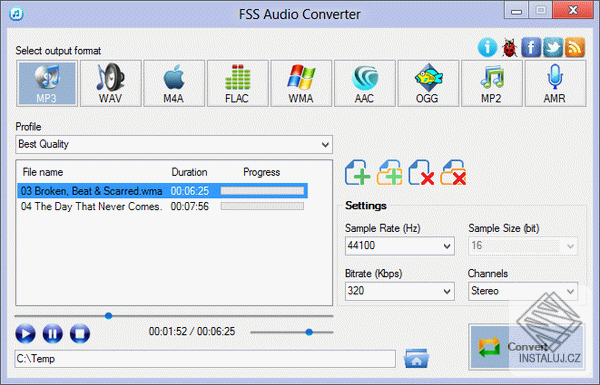Click the Convert button
600x385 pixels.
pos(527,347)
